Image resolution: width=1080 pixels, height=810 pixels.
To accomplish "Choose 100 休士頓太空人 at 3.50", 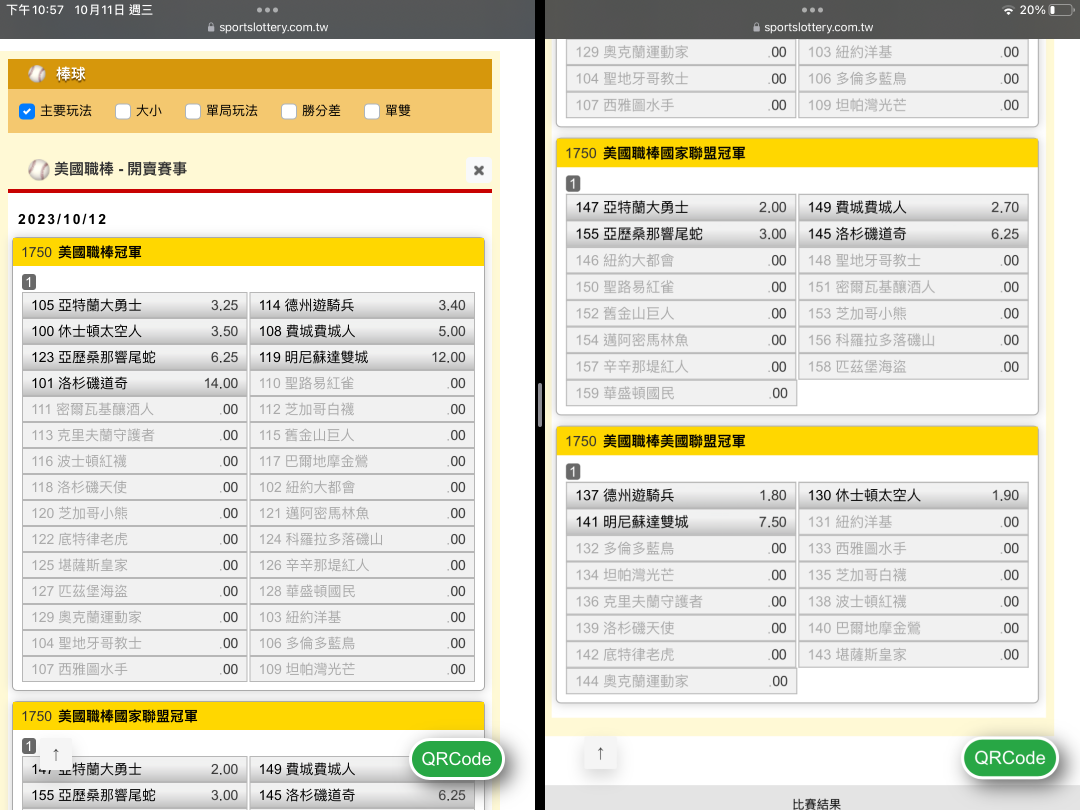I will tap(134, 331).
